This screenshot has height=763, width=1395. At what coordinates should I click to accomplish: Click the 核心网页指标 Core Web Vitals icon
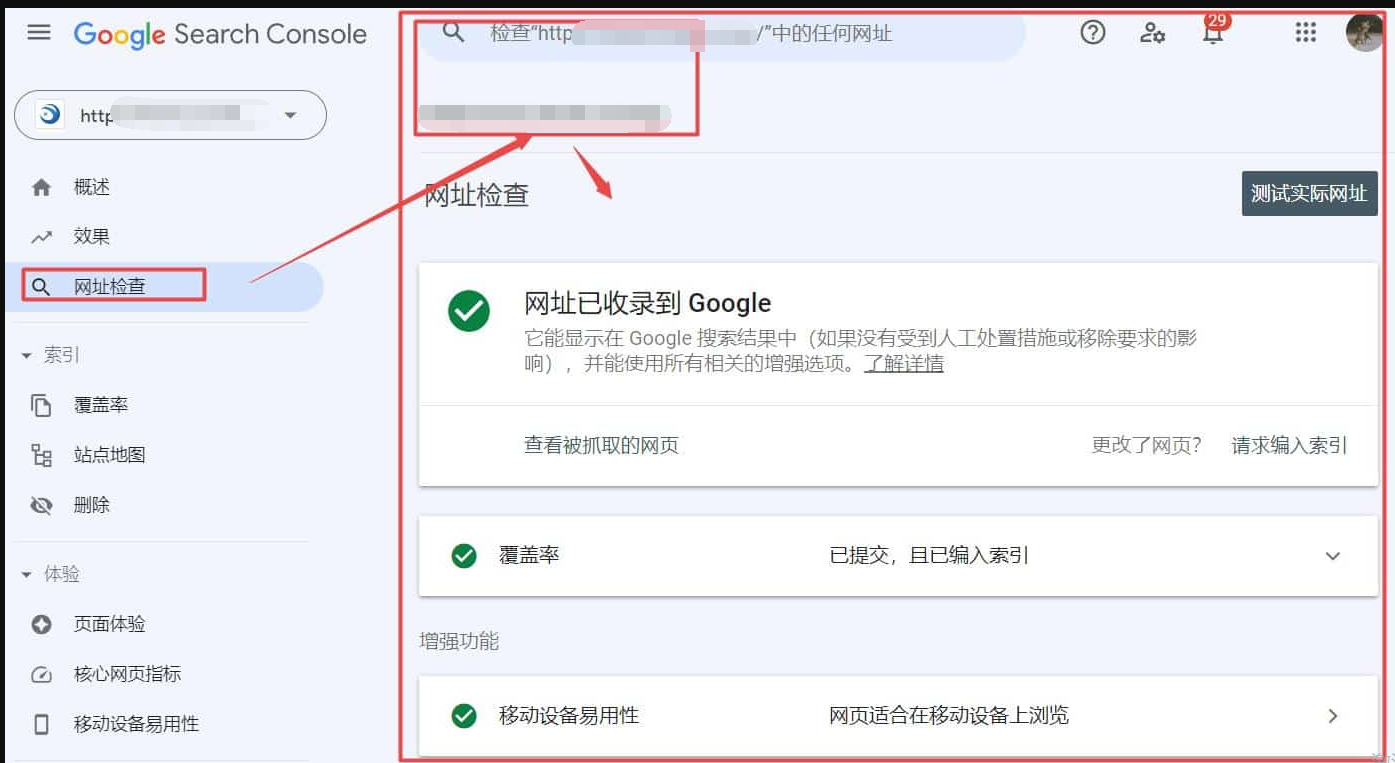point(41,674)
